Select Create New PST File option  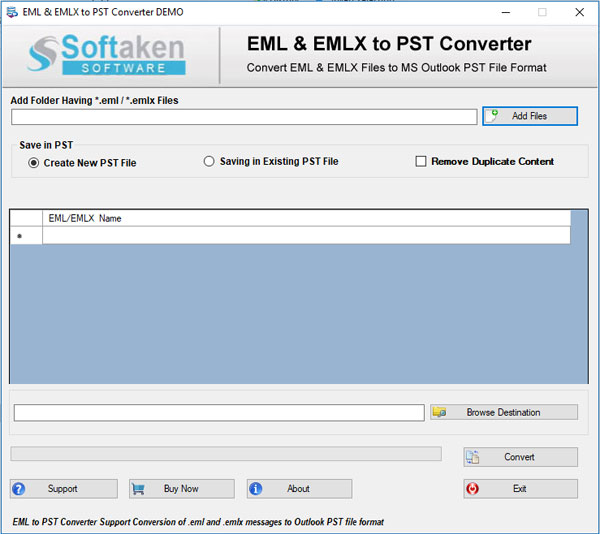(82, 163)
